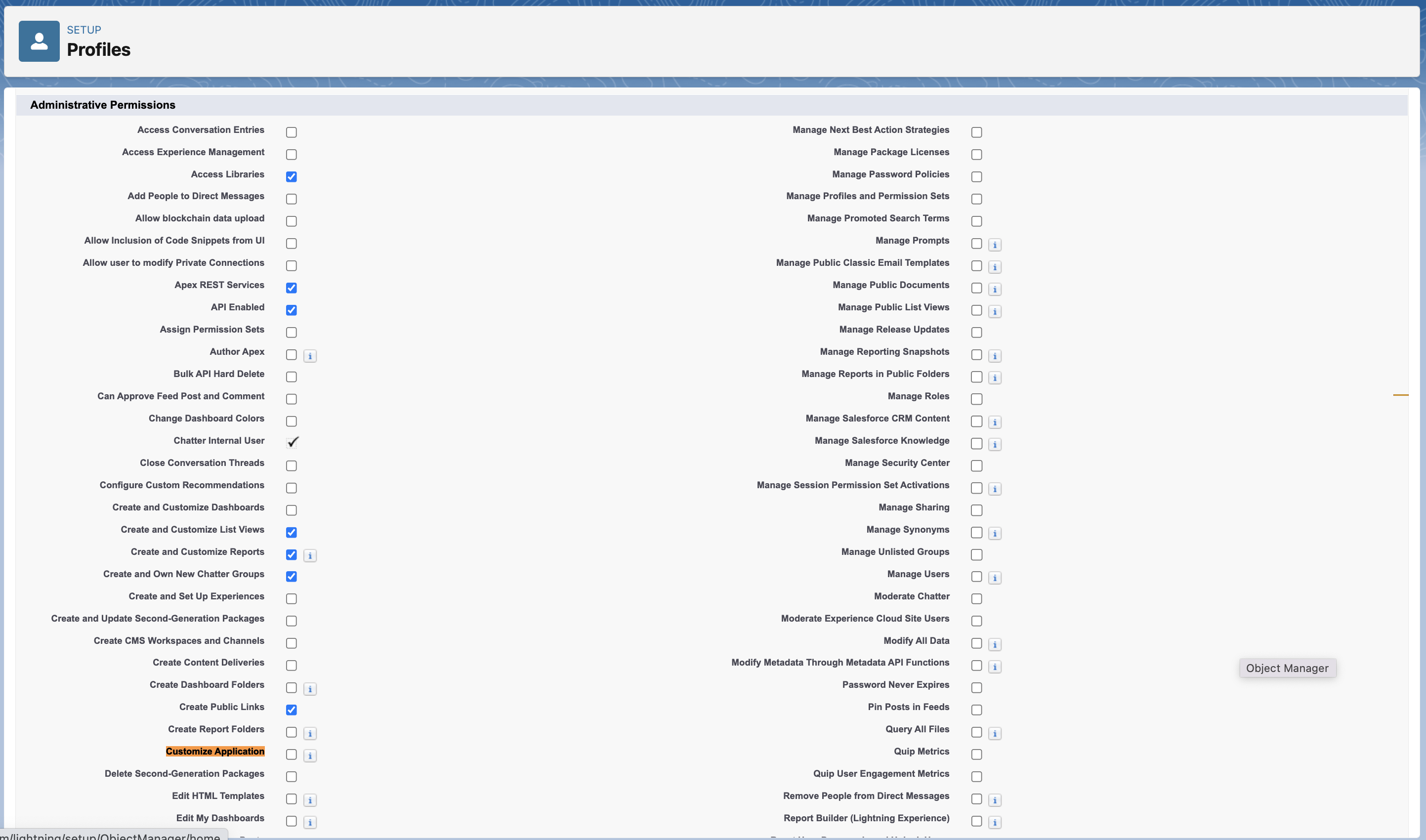1426x840 pixels.
Task: Show info for Manage Public Documents
Action: pyautogui.click(x=995, y=289)
